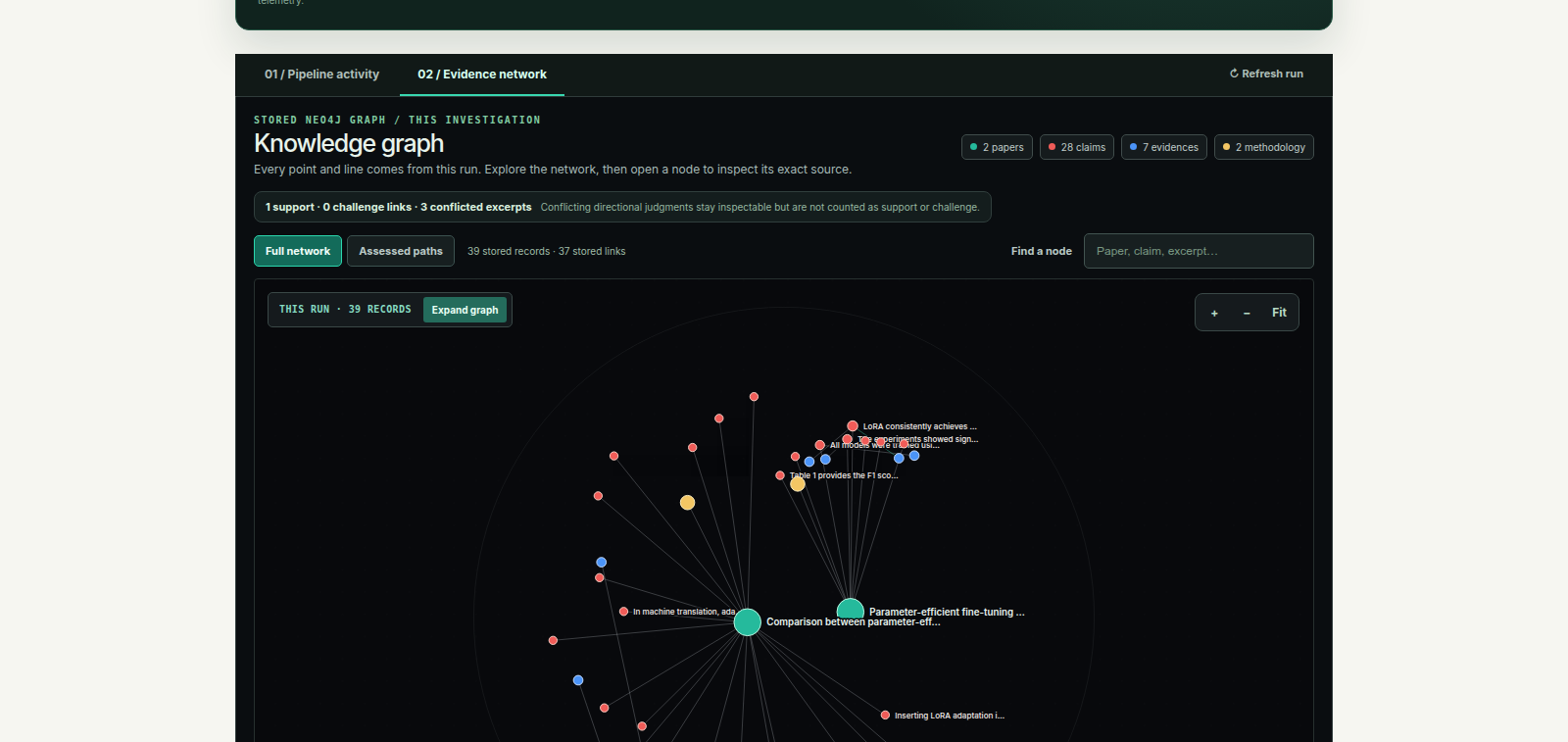Toggle the 7 evidences legend chip
Viewport: 1568px width, 742px height.
(1164, 147)
